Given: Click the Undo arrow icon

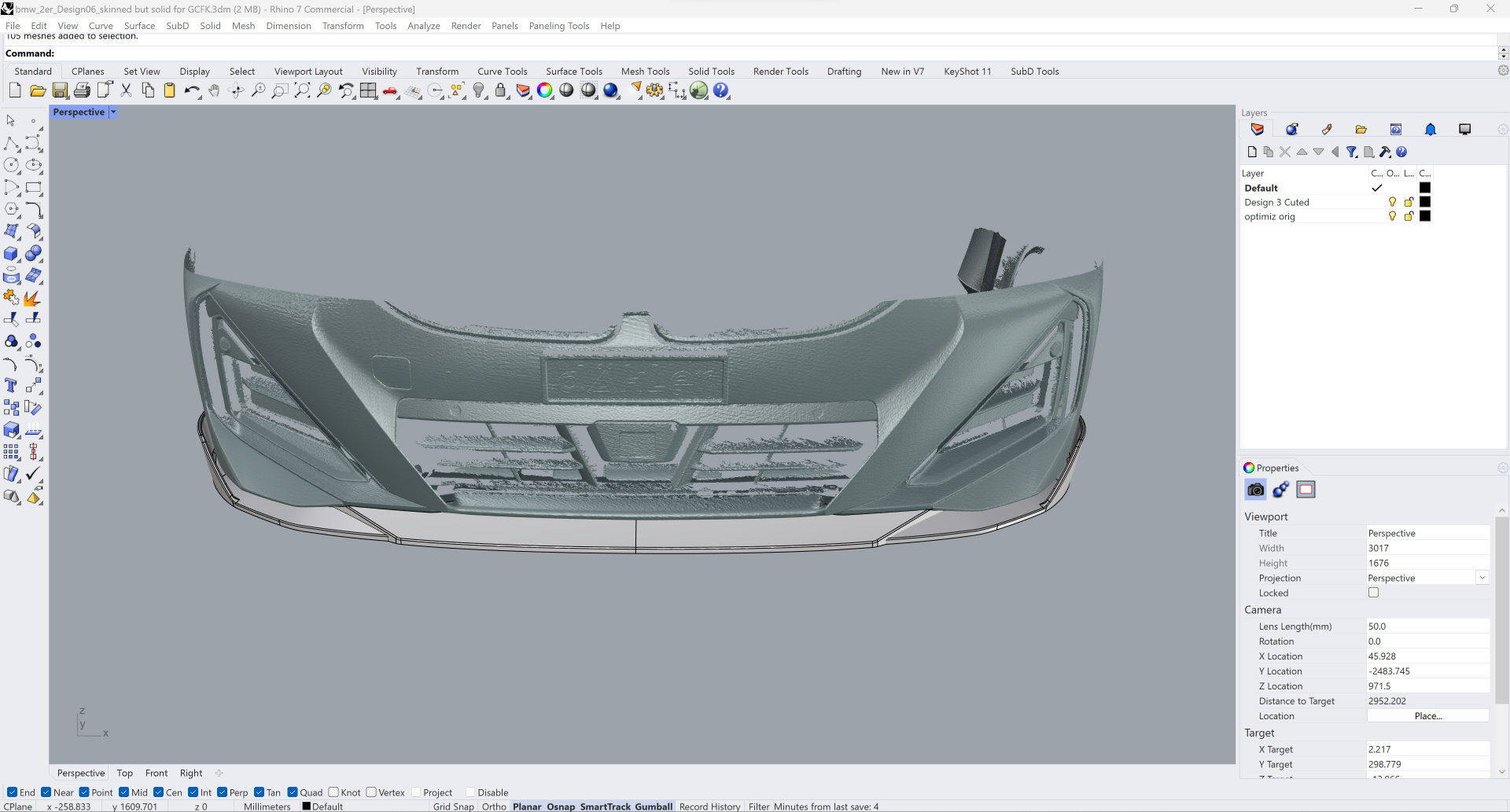Looking at the screenshot, I should pyautogui.click(x=191, y=91).
